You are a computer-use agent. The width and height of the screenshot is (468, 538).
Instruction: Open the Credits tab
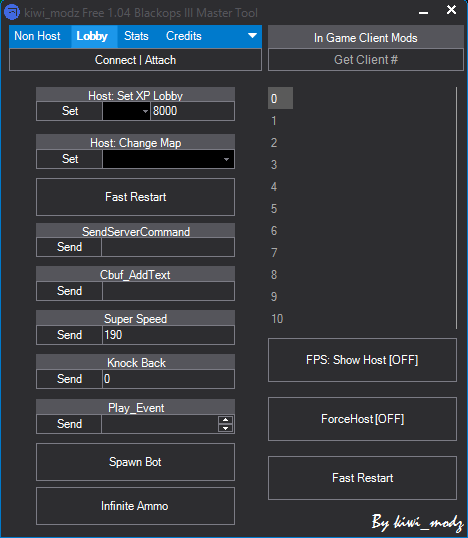pos(184,36)
